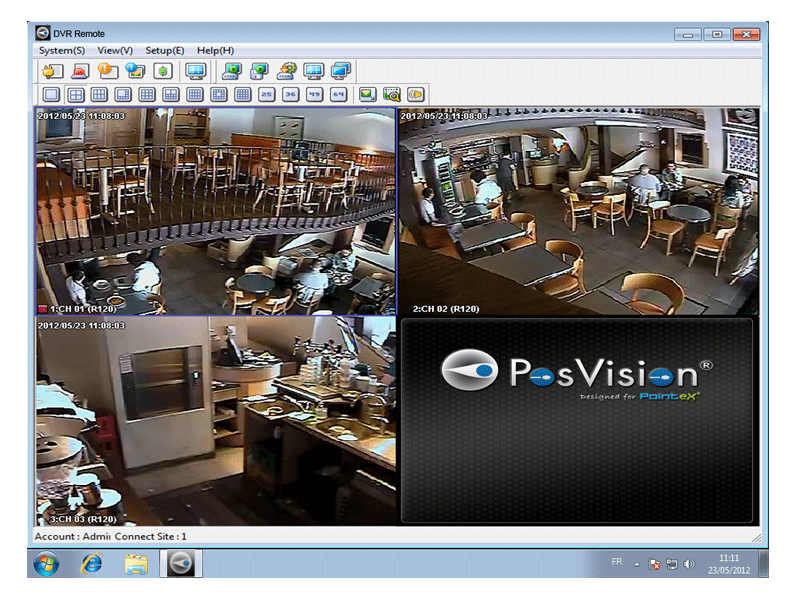Open the Windows Start menu
The width and height of the screenshot is (800, 600).
click(46, 564)
